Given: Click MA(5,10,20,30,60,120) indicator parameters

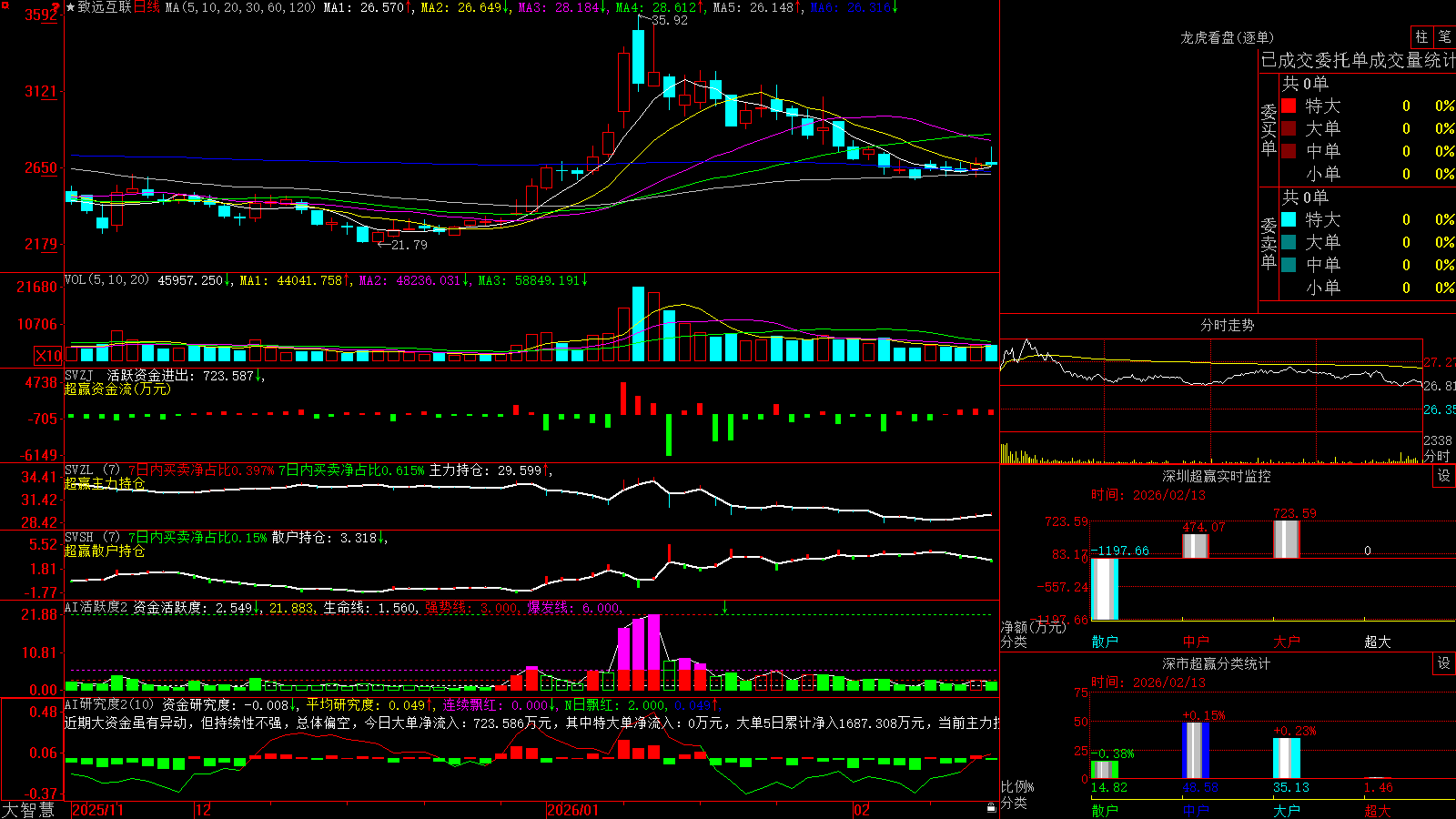Looking at the screenshot, I should tap(240, 7).
